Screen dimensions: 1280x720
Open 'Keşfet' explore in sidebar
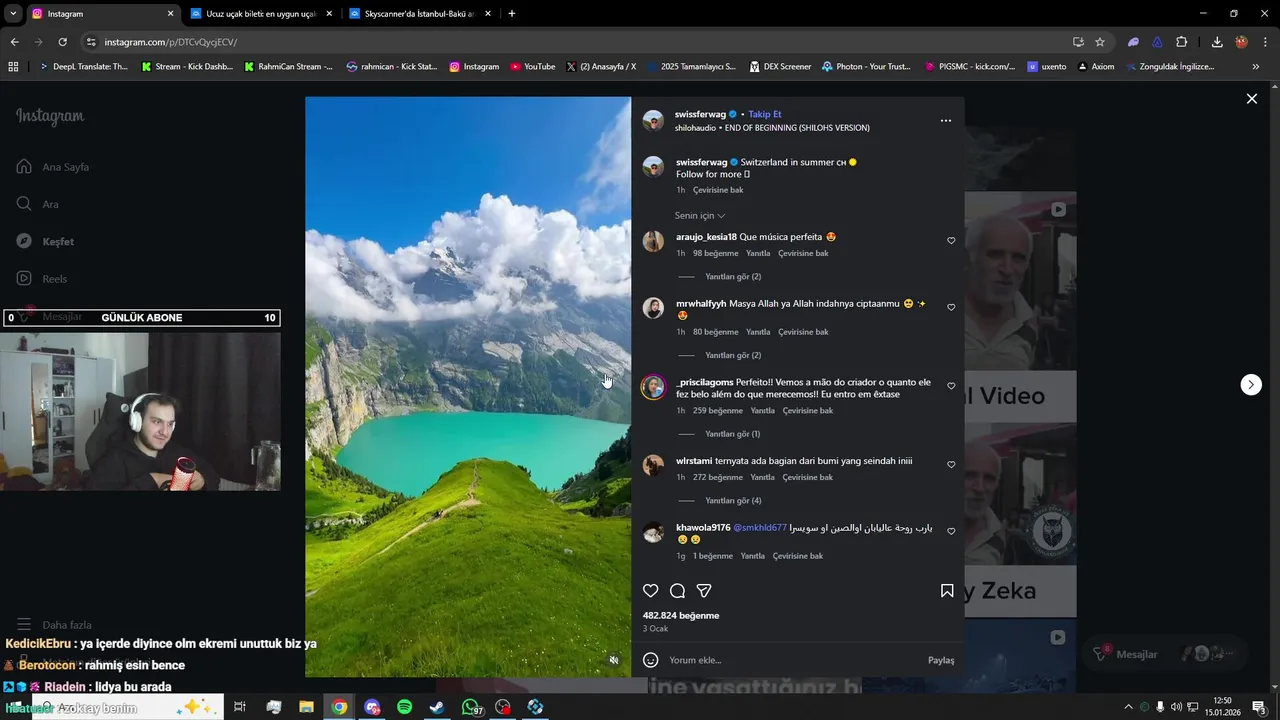[x=44, y=242]
